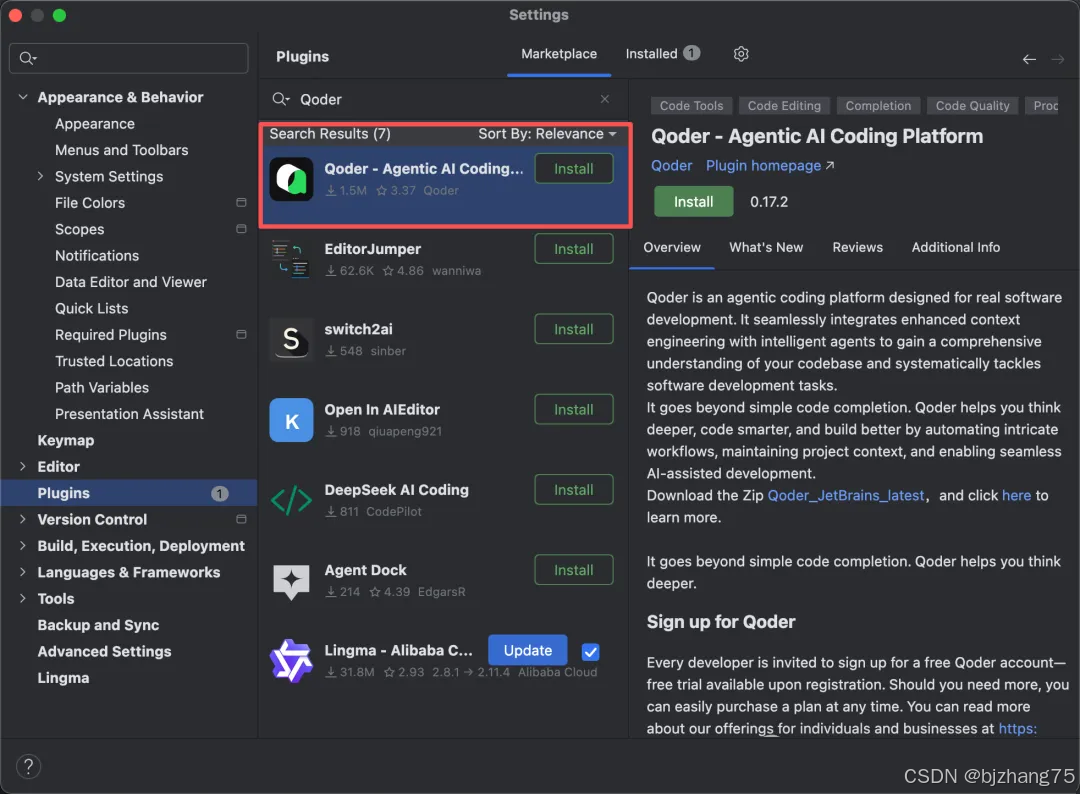Select Menus and Toolbars settings

[x=121, y=150]
